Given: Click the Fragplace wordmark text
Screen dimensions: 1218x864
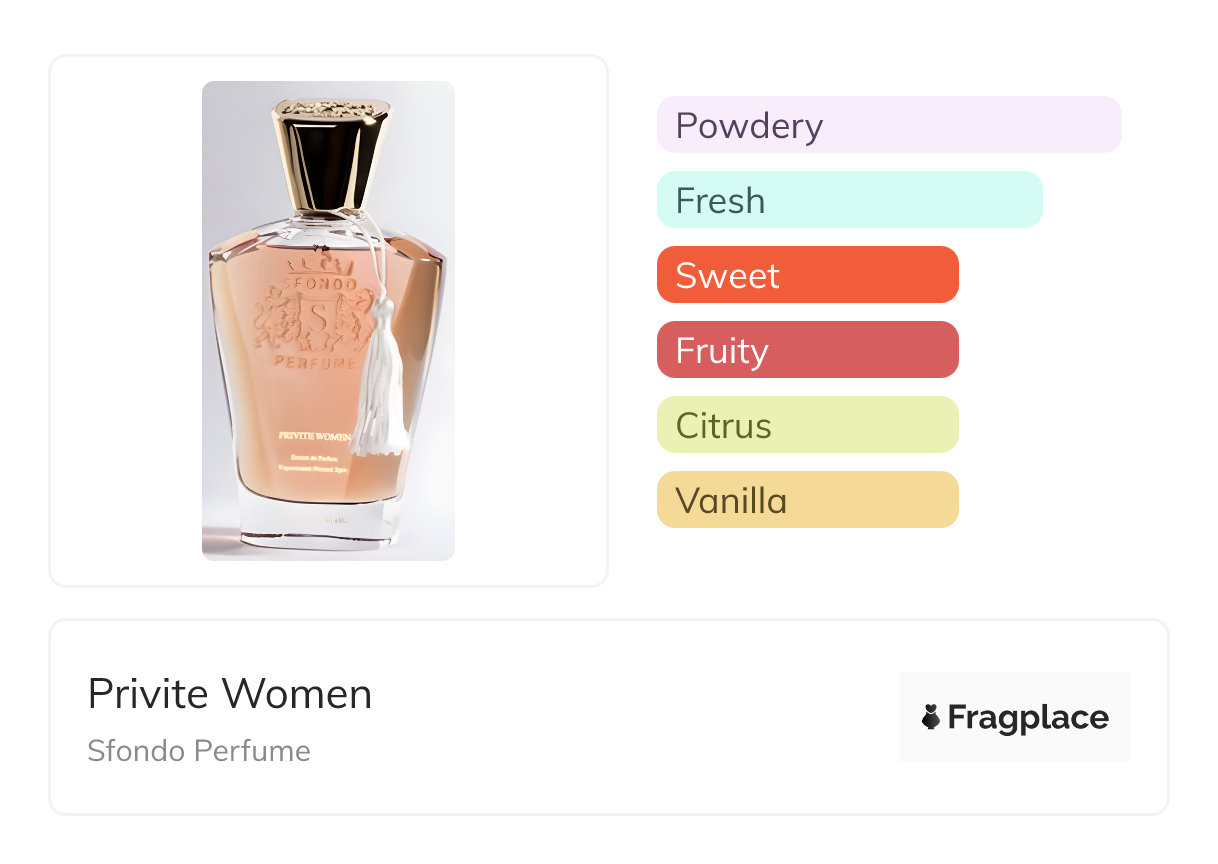Looking at the screenshot, I should [1027, 717].
